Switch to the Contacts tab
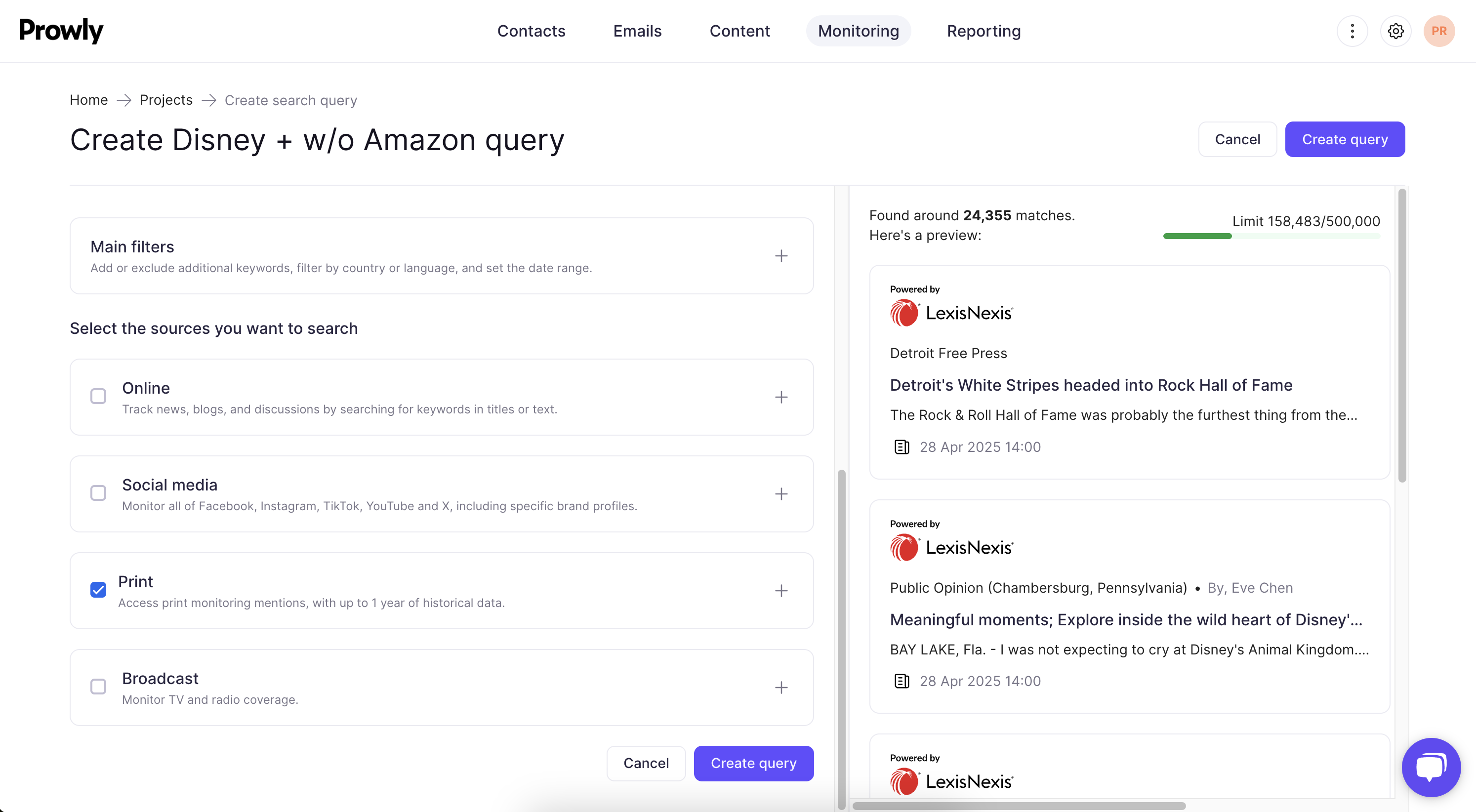Image resolution: width=1476 pixels, height=812 pixels. tap(531, 31)
